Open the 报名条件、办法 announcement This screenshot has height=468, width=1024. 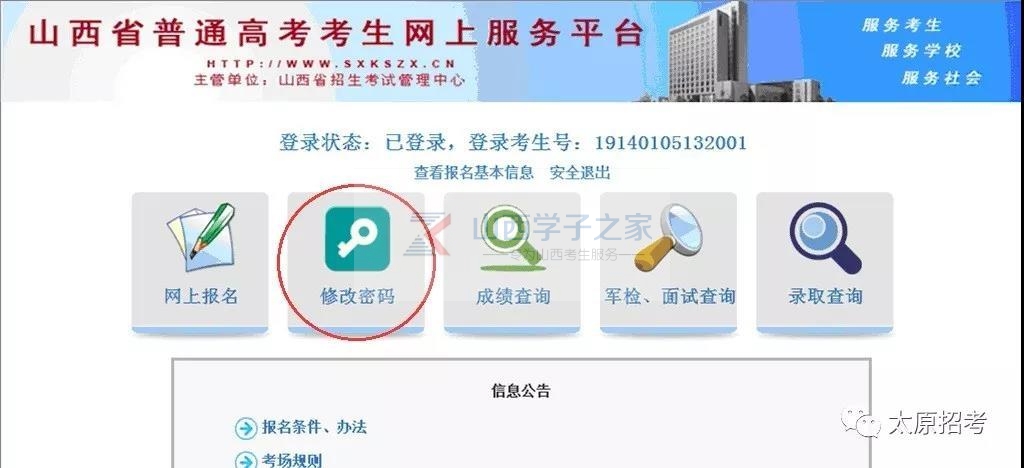pos(314,428)
